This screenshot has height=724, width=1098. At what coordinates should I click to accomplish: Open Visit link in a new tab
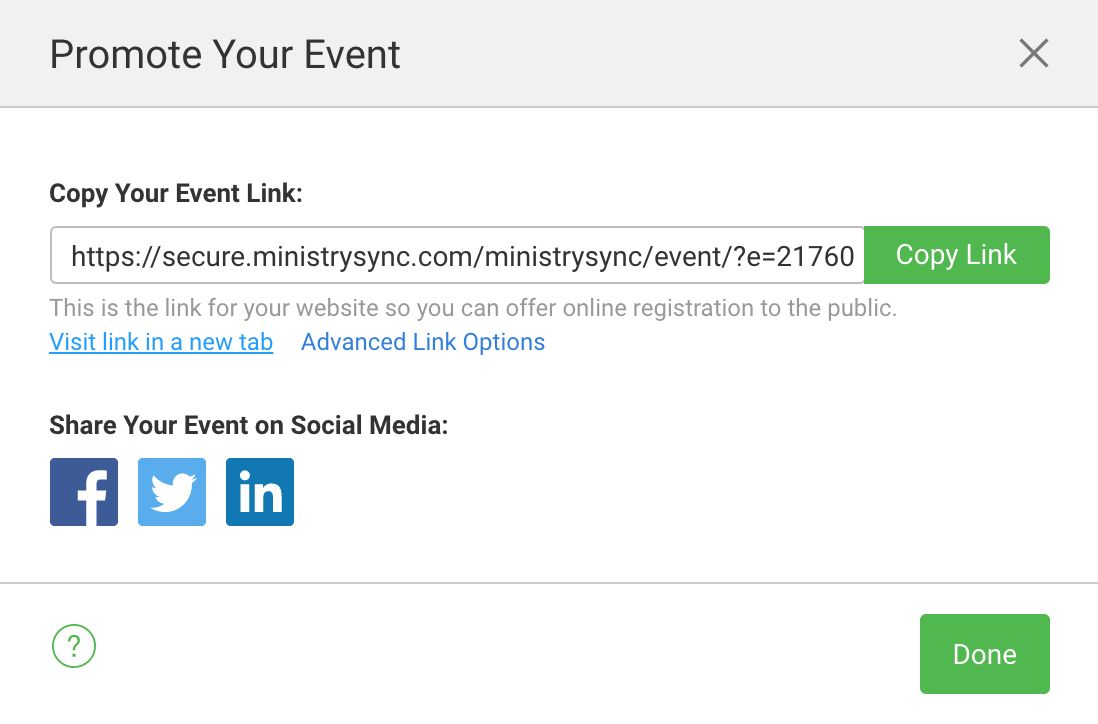[x=161, y=342]
